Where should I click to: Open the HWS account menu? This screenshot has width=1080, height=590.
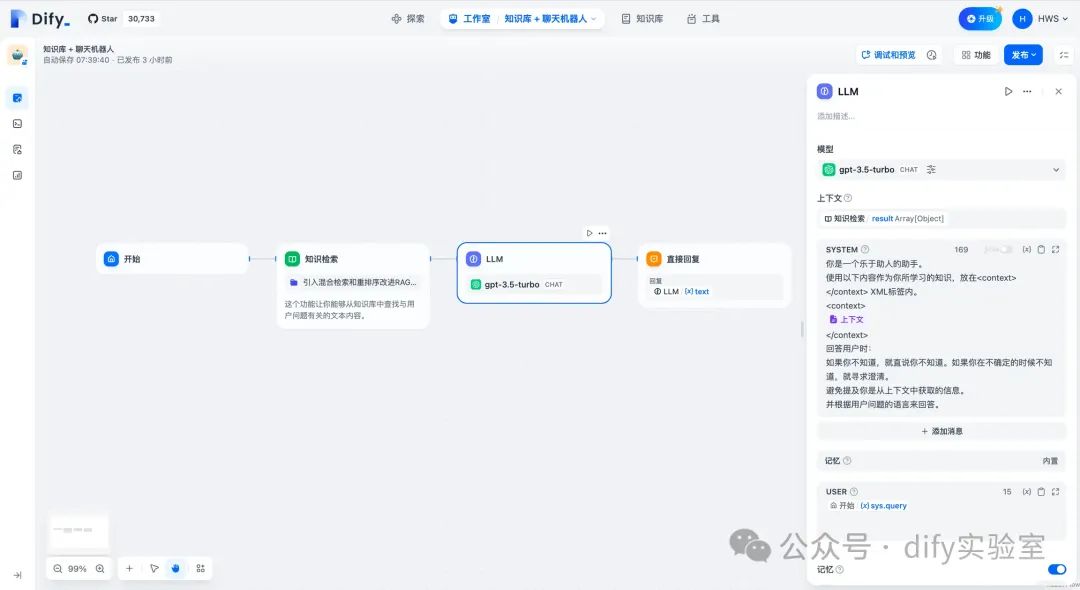[1040, 19]
